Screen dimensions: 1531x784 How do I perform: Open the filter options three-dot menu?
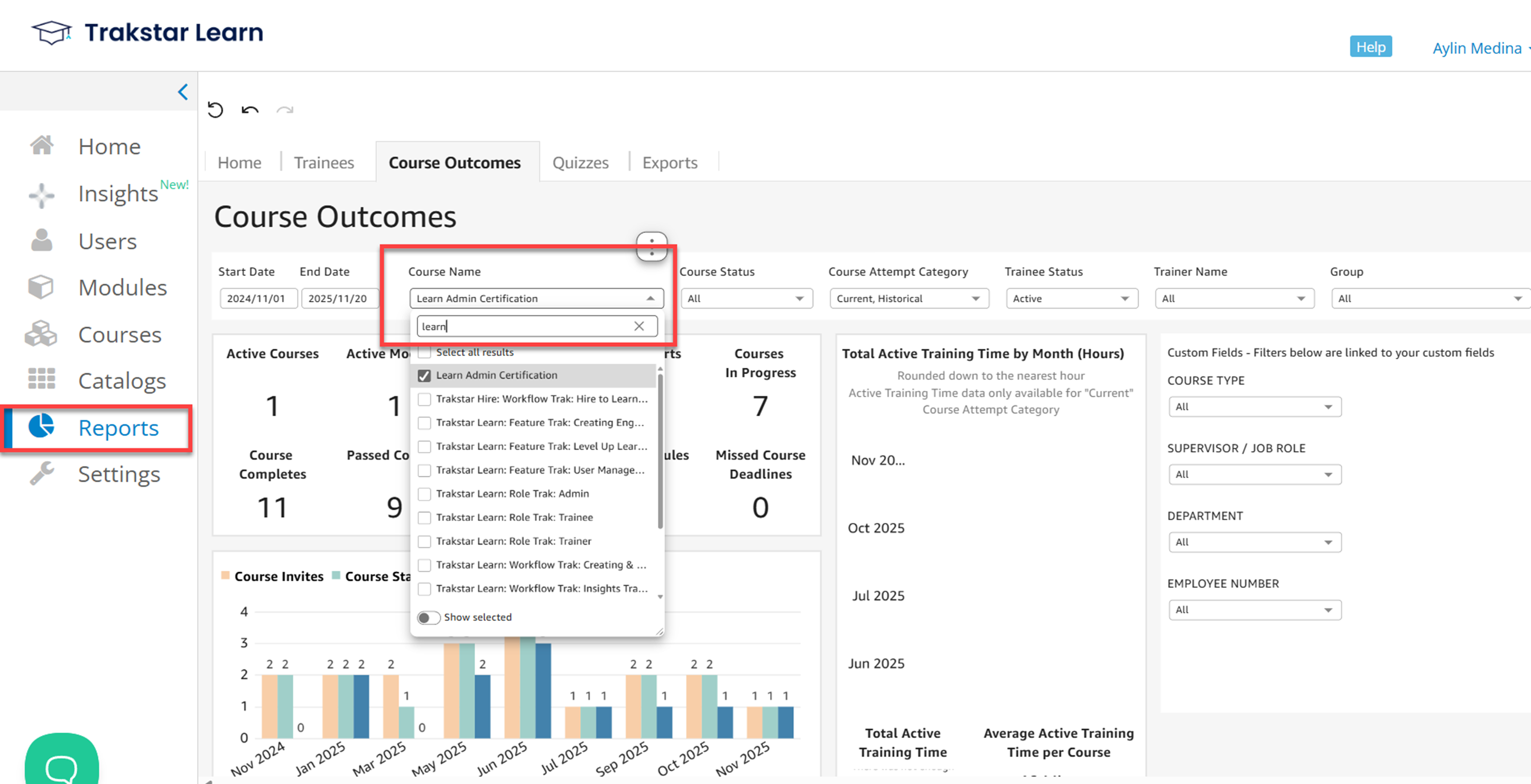(652, 247)
